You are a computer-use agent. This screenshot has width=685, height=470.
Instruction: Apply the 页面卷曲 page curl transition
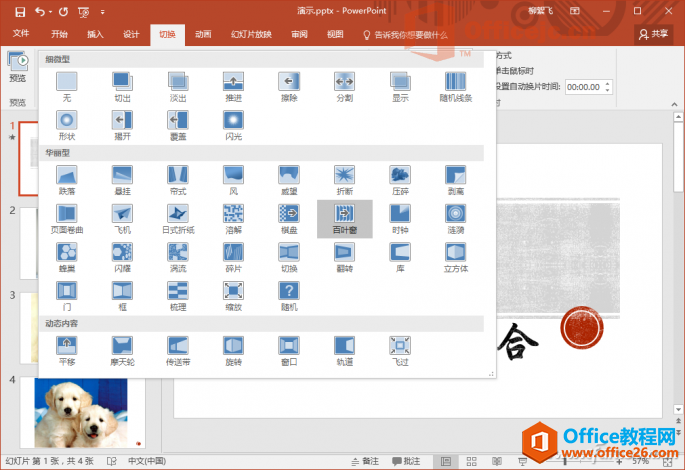click(x=67, y=219)
